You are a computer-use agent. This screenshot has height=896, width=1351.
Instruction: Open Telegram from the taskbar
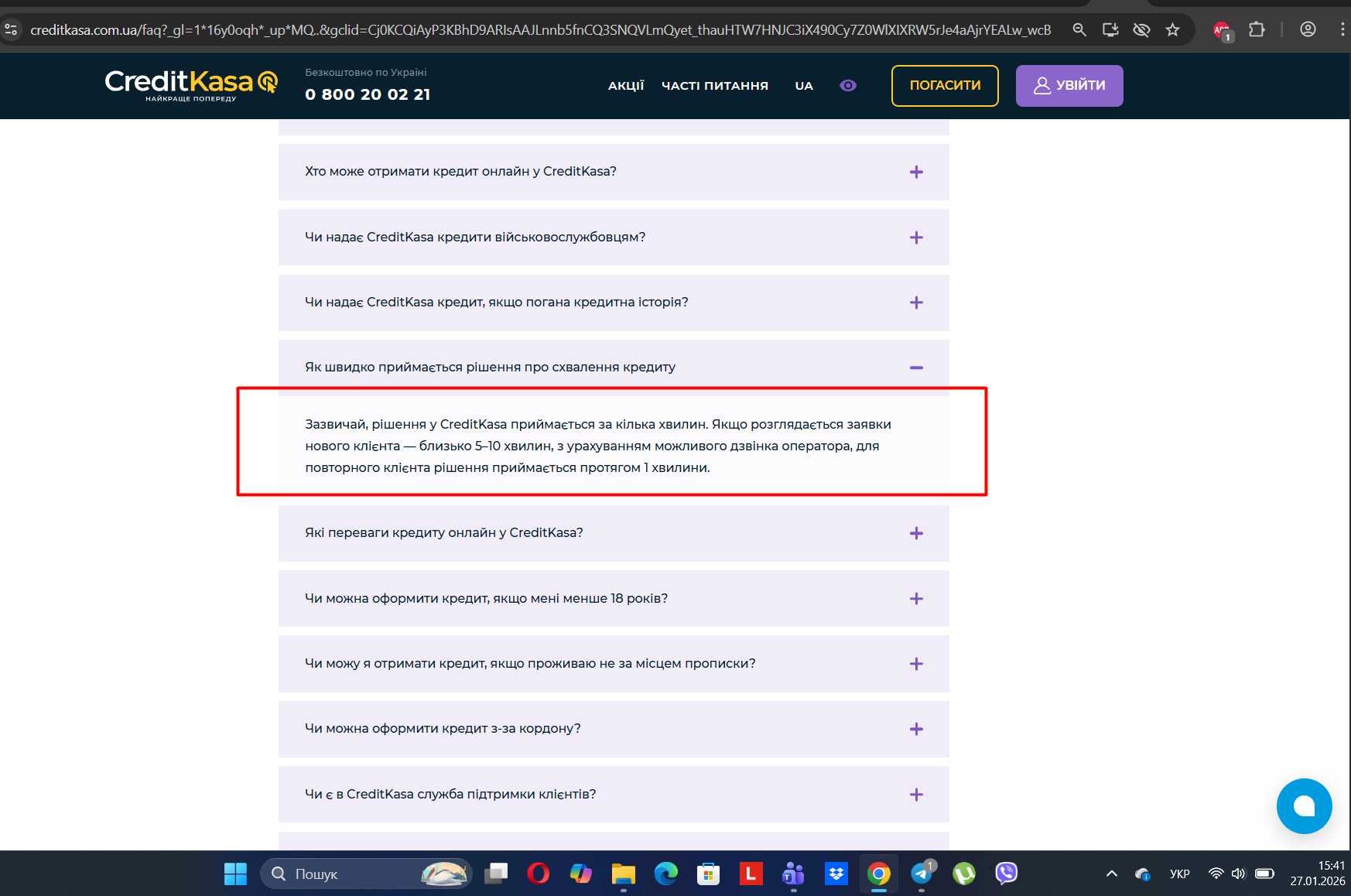922,874
